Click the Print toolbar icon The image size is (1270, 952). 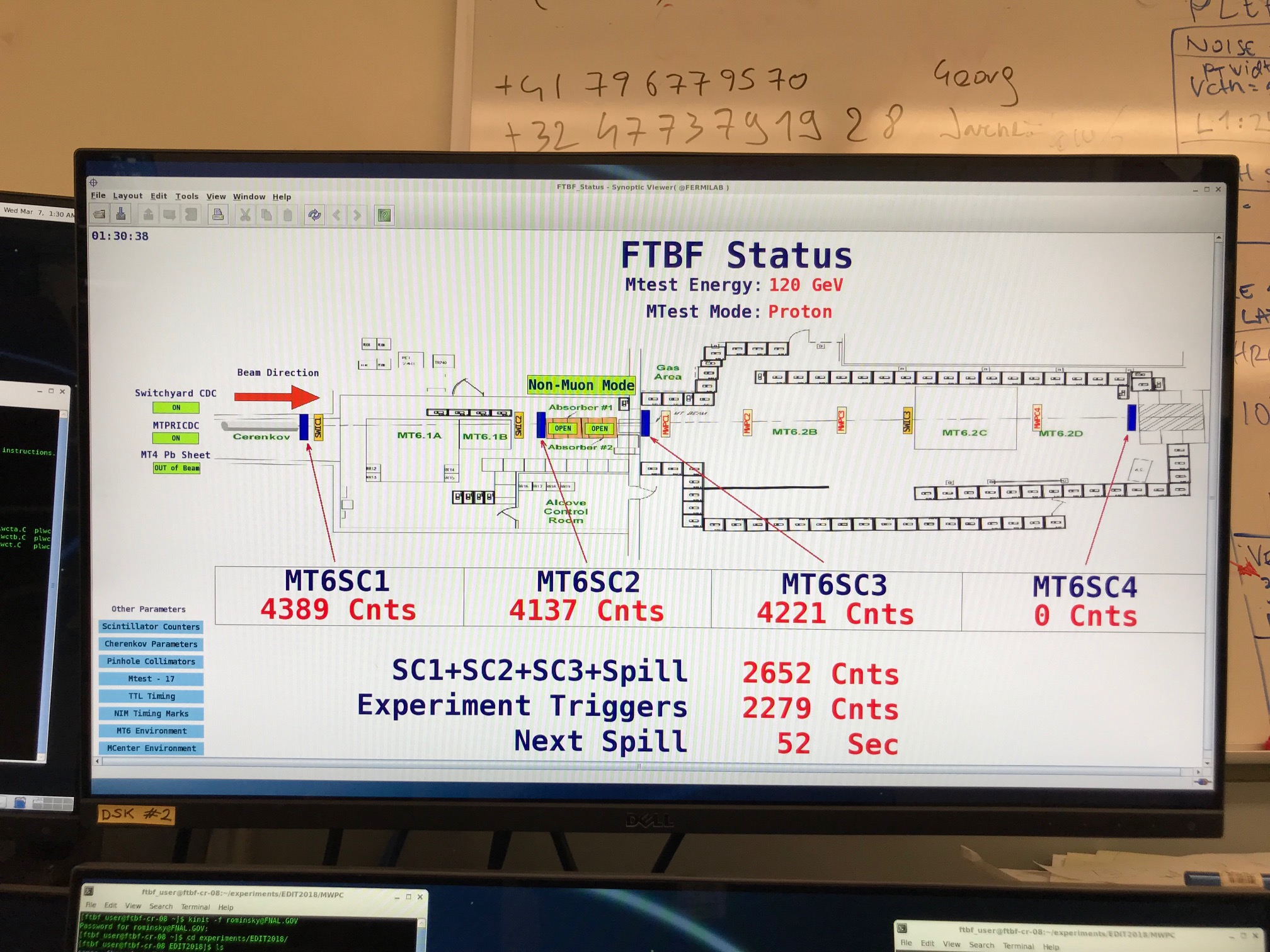(x=217, y=215)
